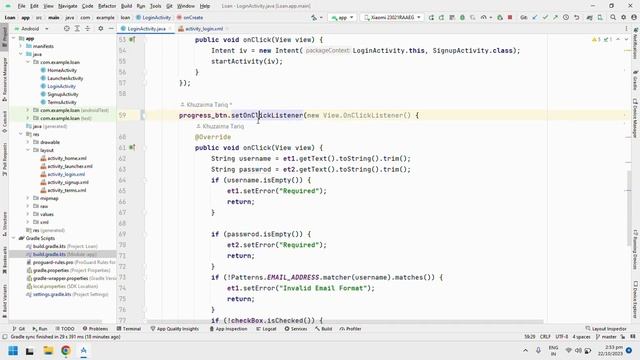
Task: Click the Git Push arrow icon
Action: click(556, 18)
